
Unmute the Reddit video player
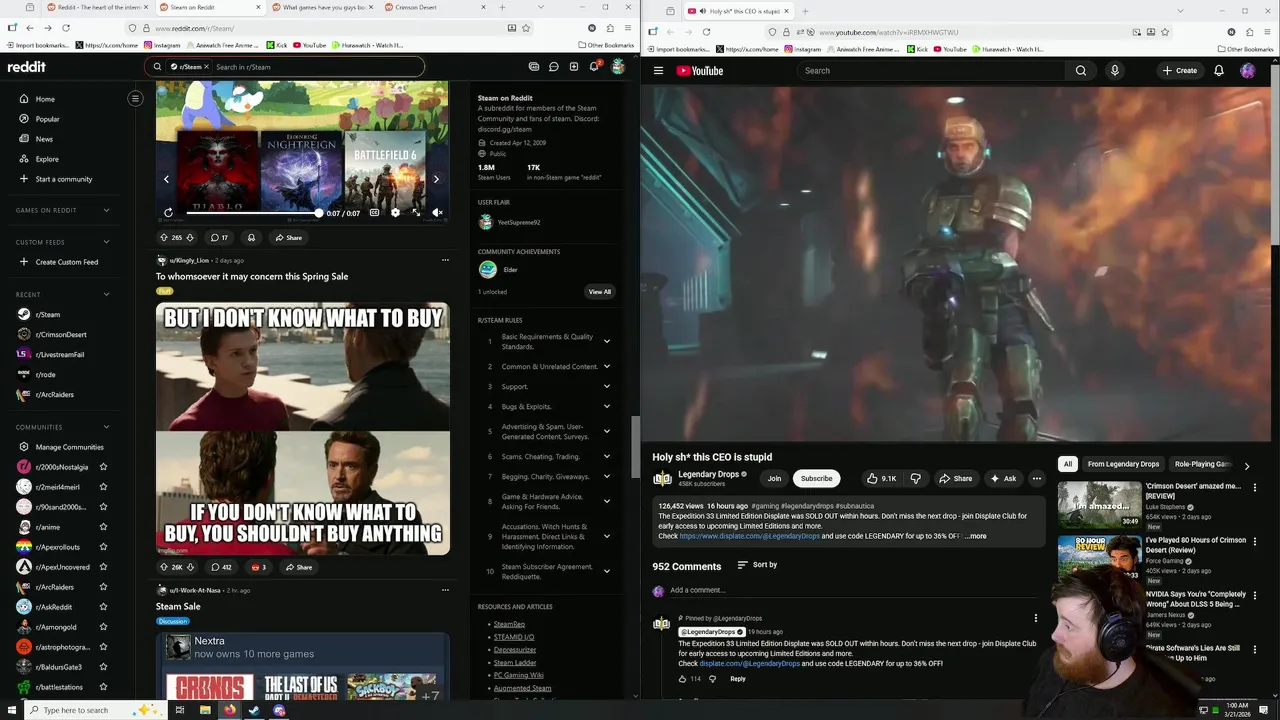tap(437, 212)
